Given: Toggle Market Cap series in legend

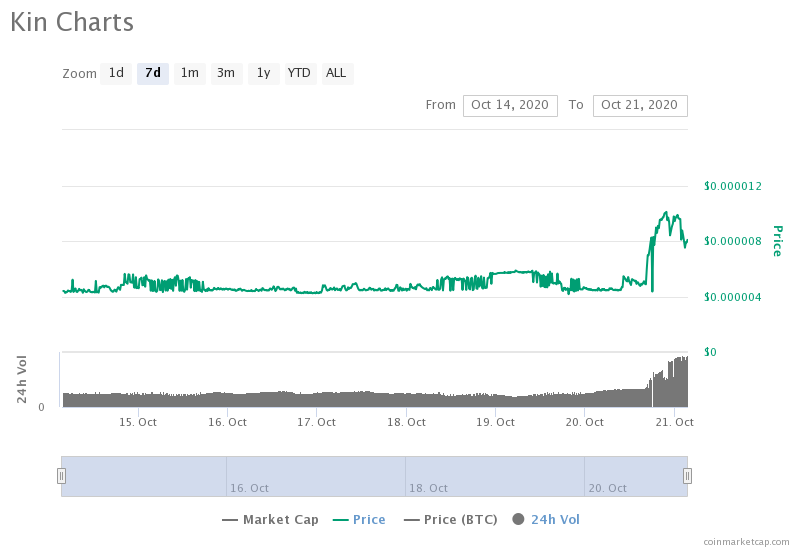Looking at the screenshot, I should coord(270,520).
